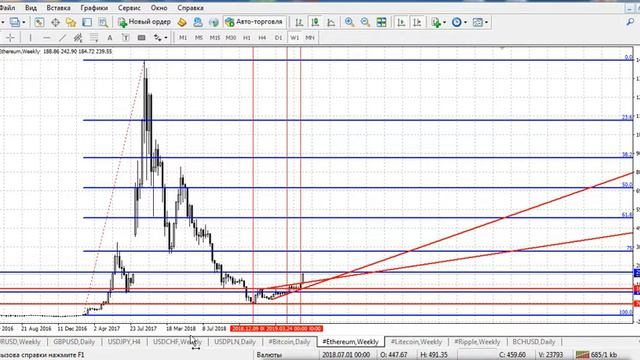Select the Horizontal Line tool
The image size is (640, 360).
coord(46,38)
